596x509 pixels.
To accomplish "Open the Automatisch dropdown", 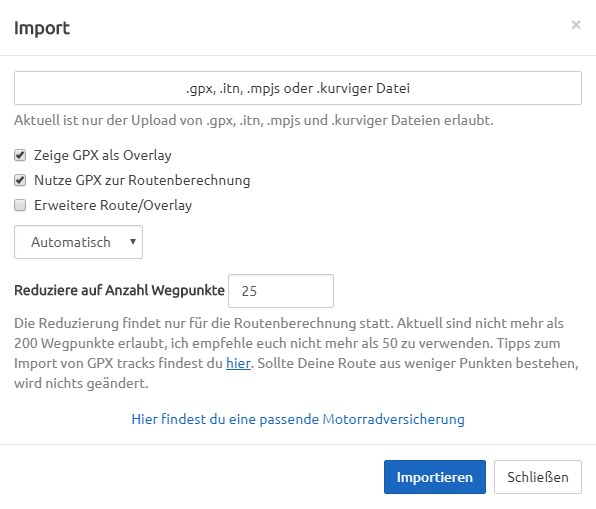I will coord(79,242).
